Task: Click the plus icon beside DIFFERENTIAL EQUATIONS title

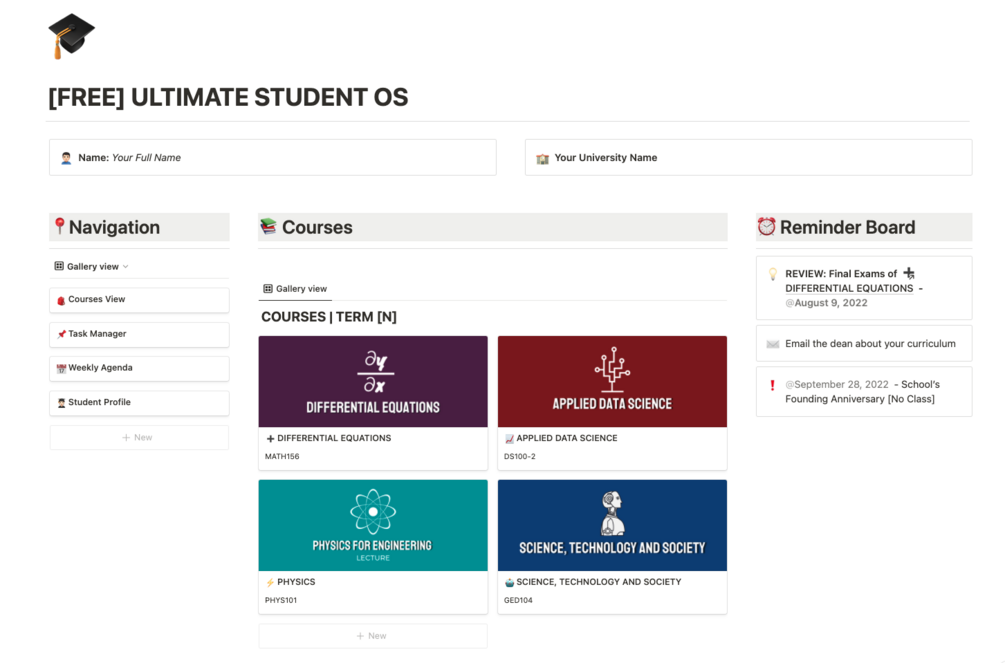Action: tap(270, 439)
